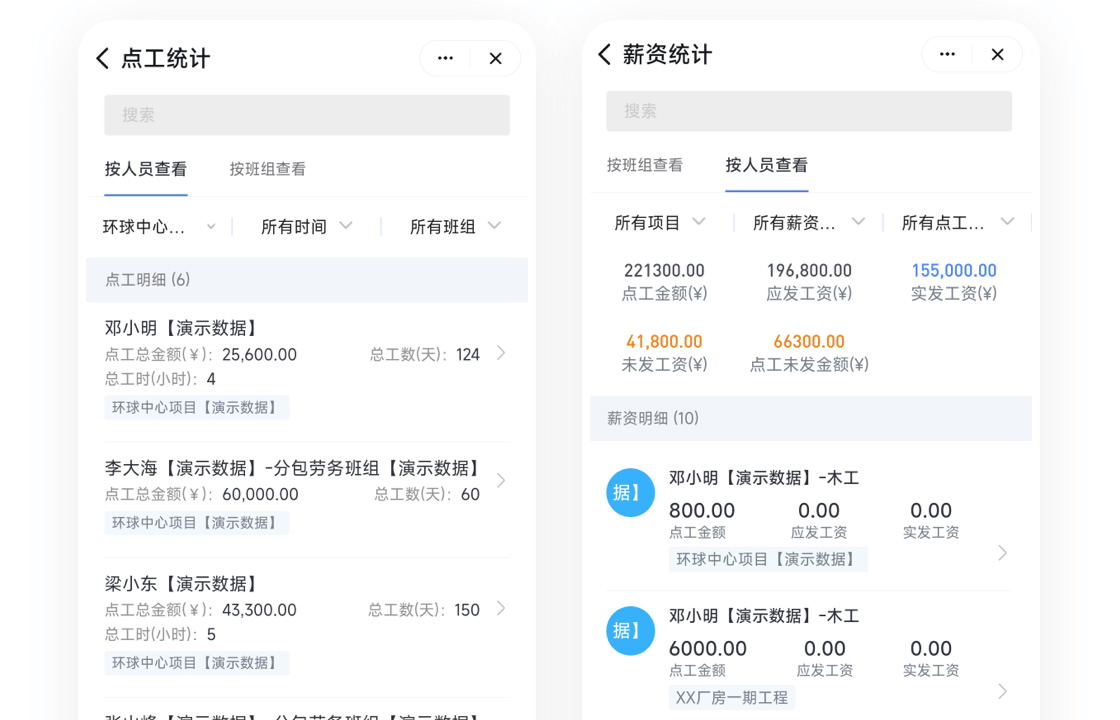This screenshot has height=720, width=1120.
Task: Open 邓小明 point-work detail arrow
Action: tap(501, 353)
